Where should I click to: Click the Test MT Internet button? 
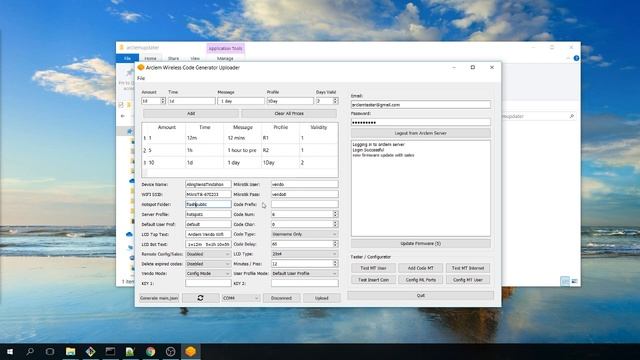[x=468, y=268]
